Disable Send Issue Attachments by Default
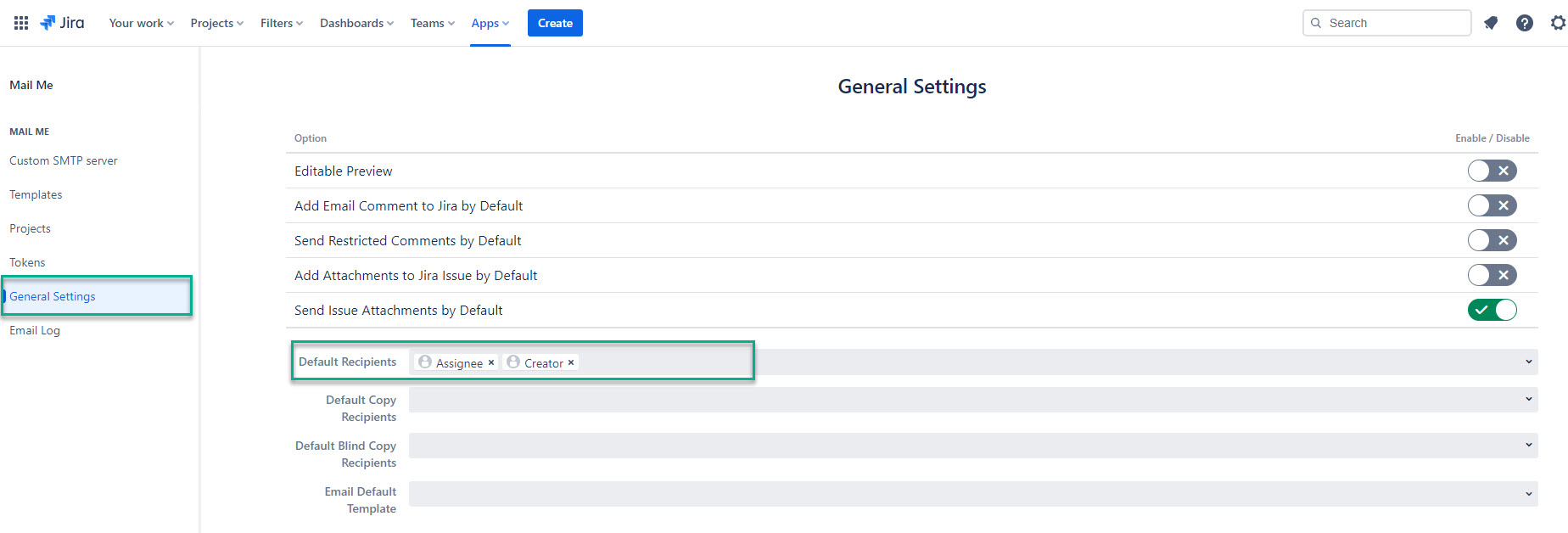 tap(1492, 310)
